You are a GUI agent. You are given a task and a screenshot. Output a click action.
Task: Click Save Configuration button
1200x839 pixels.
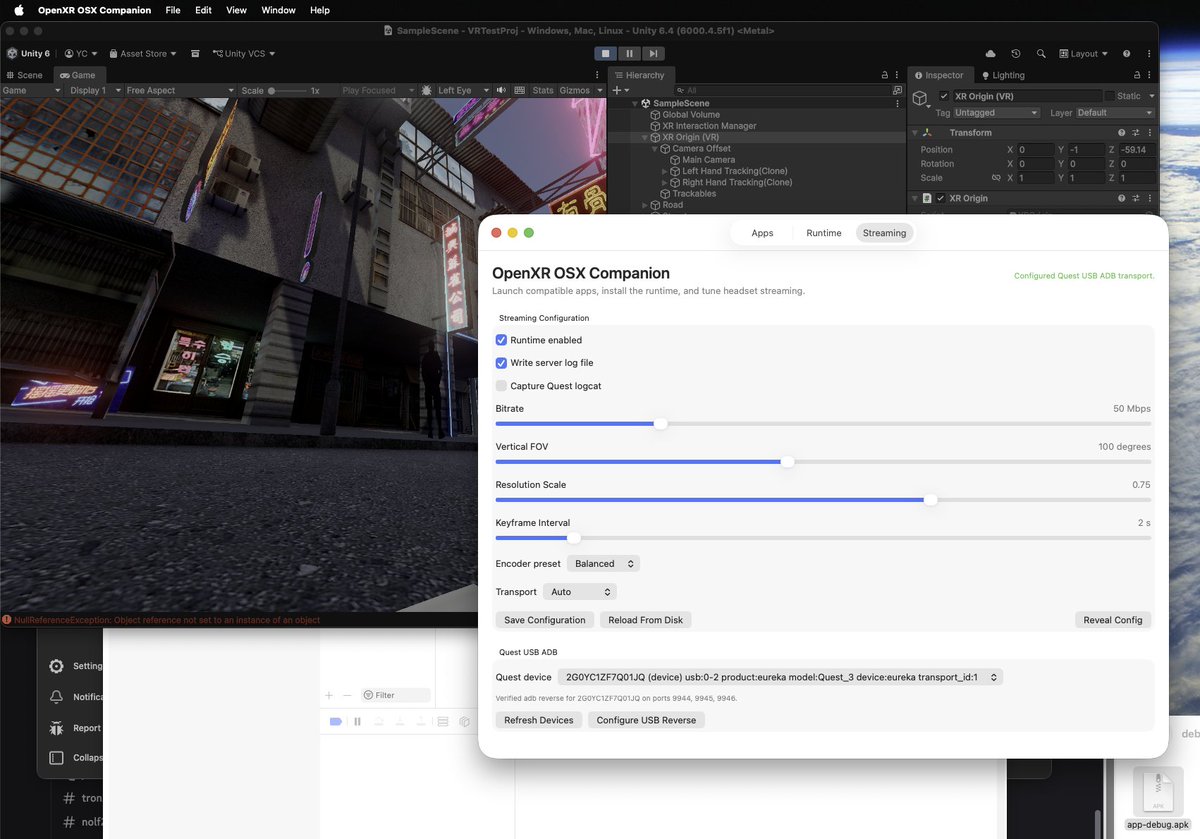pyautogui.click(x=545, y=620)
